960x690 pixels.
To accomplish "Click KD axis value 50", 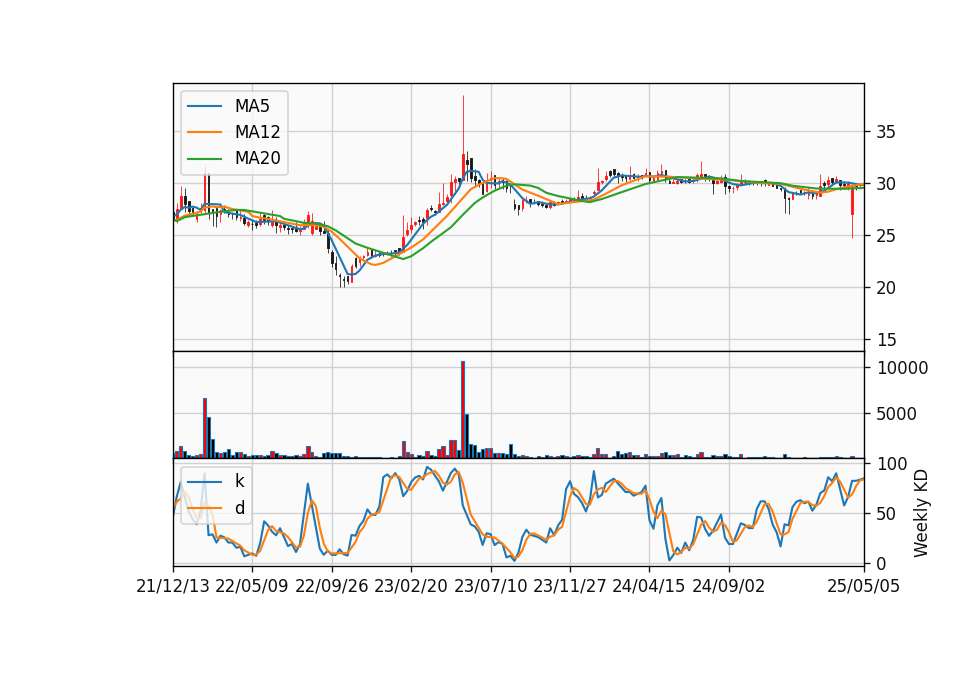I will 887,514.
